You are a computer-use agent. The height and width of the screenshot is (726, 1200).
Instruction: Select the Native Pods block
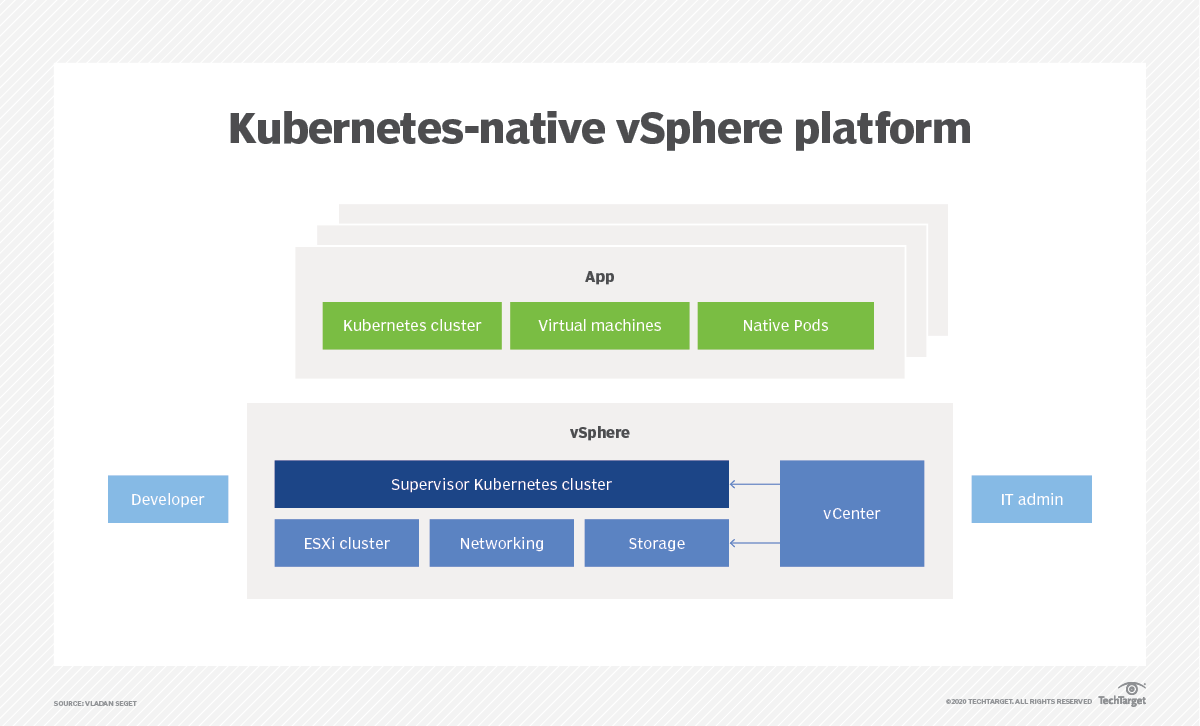tap(786, 325)
